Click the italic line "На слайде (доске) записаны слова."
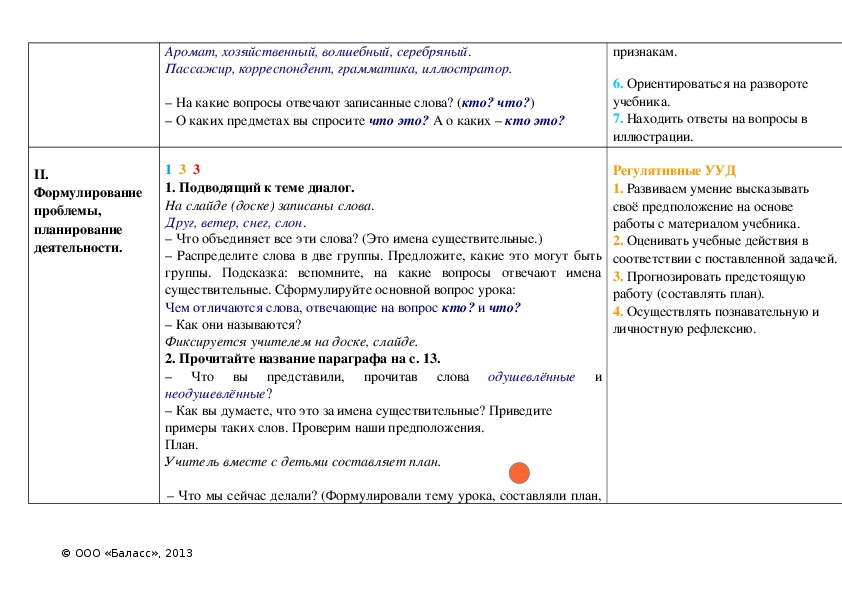The width and height of the screenshot is (842, 595). click(270, 206)
